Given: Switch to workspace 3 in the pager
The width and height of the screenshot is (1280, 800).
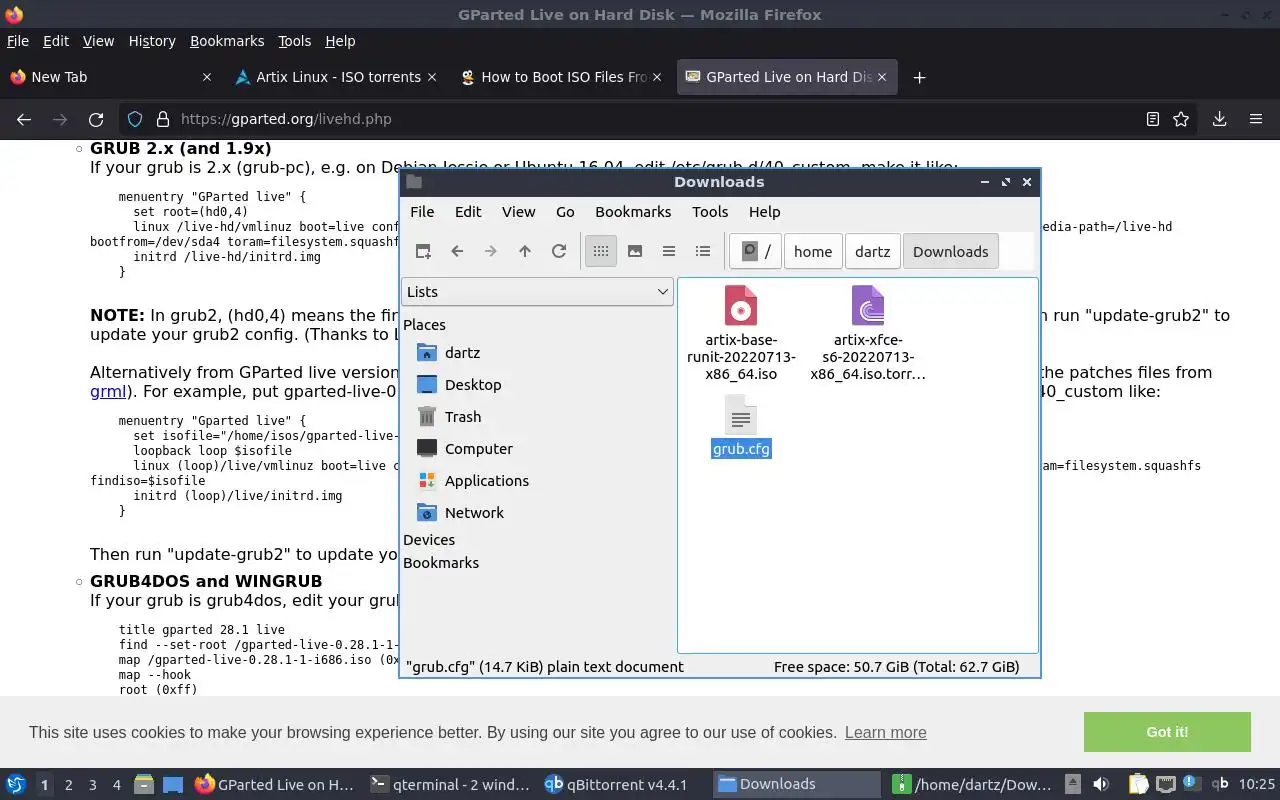Looking at the screenshot, I should (x=93, y=785).
